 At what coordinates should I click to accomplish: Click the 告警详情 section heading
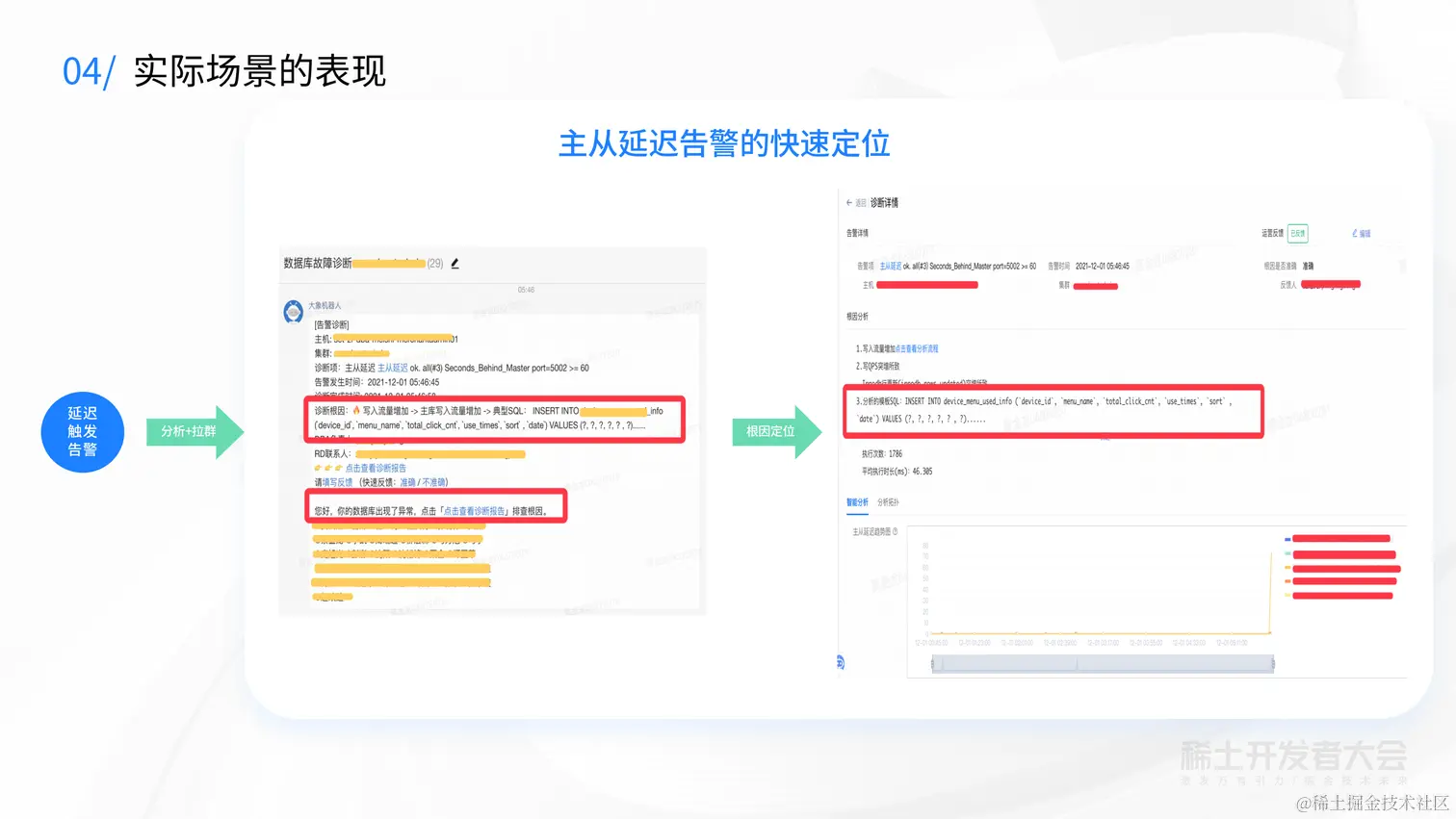pos(857,233)
